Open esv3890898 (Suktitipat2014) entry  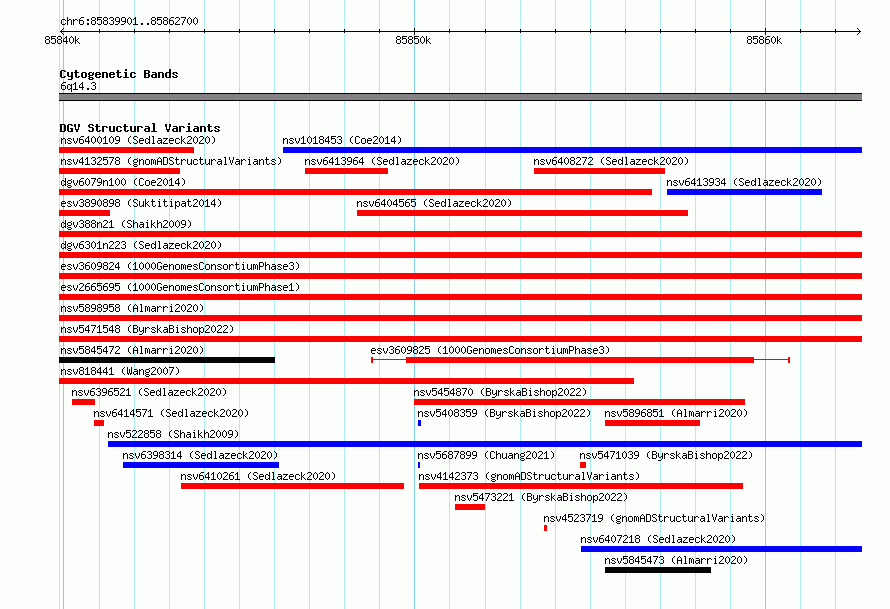[x=141, y=203]
